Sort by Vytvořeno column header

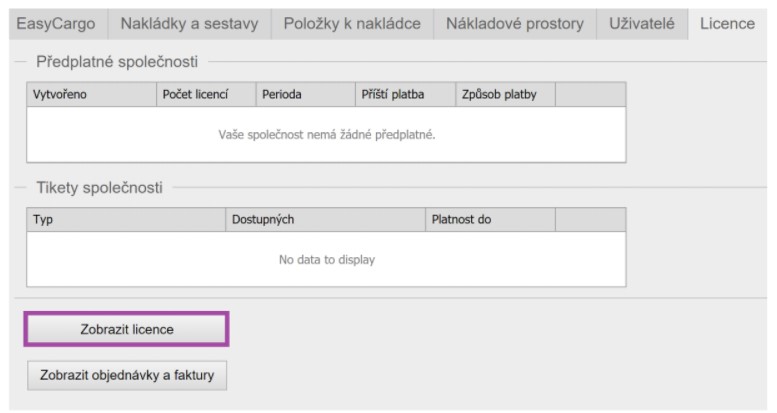[x=91, y=95]
